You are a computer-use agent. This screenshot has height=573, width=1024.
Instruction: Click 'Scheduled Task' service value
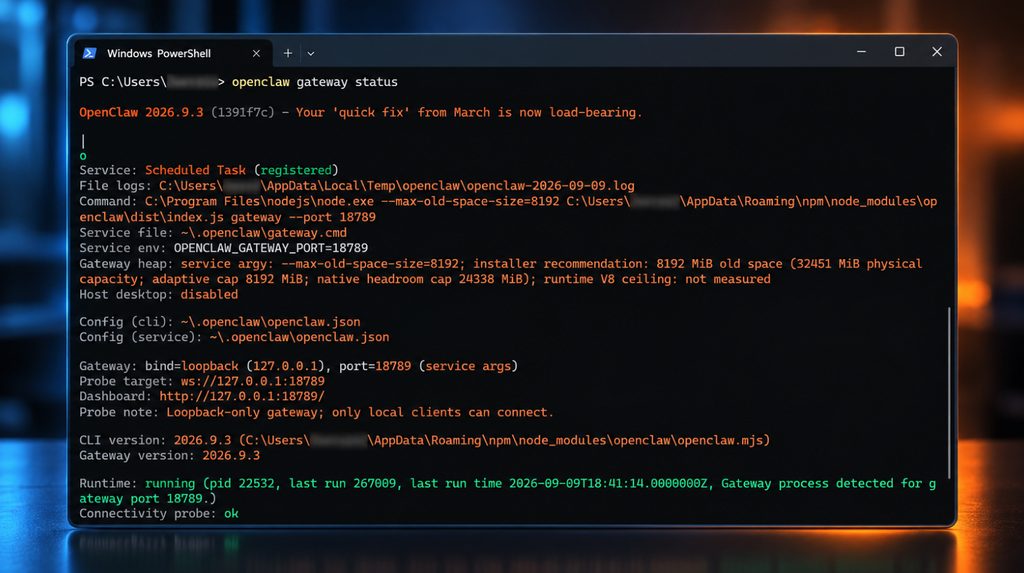195,170
